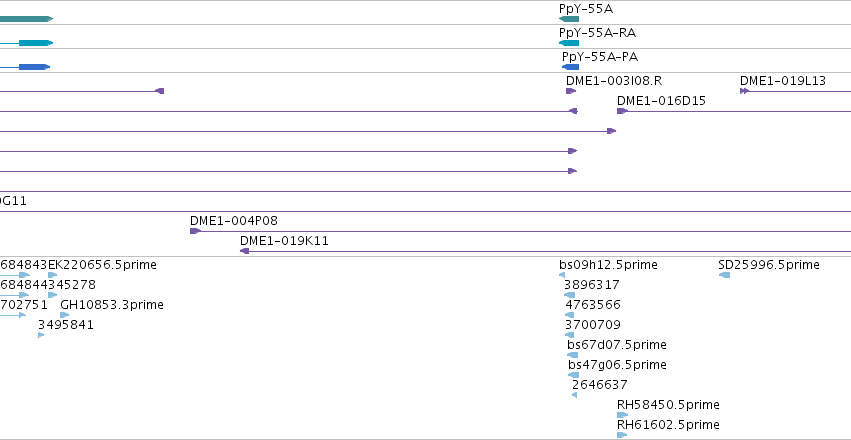This screenshot has width=851, height=440.
Task: Click the DME1-019K11 label
Action: click(284, 241)
